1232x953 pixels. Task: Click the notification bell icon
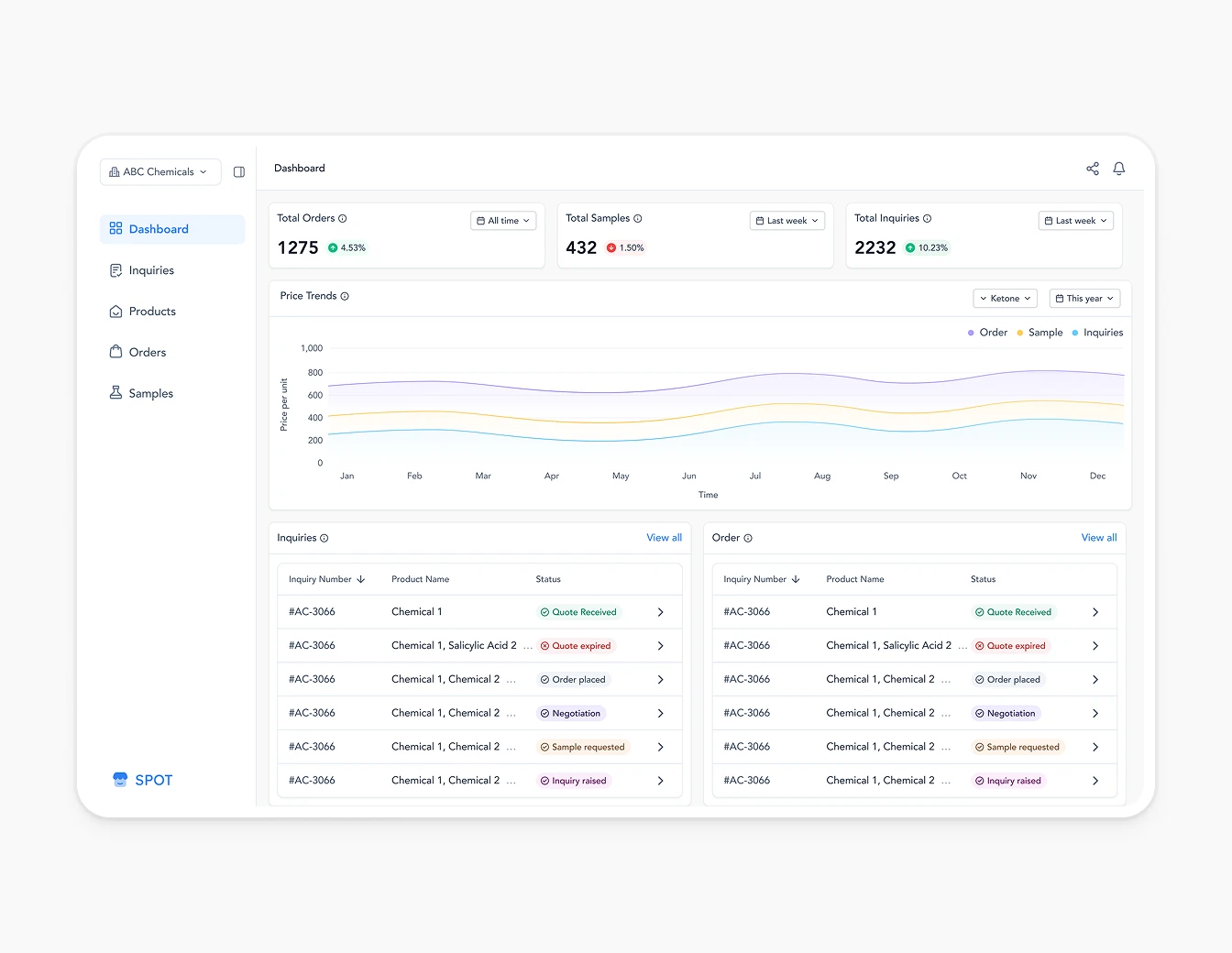1118,168
